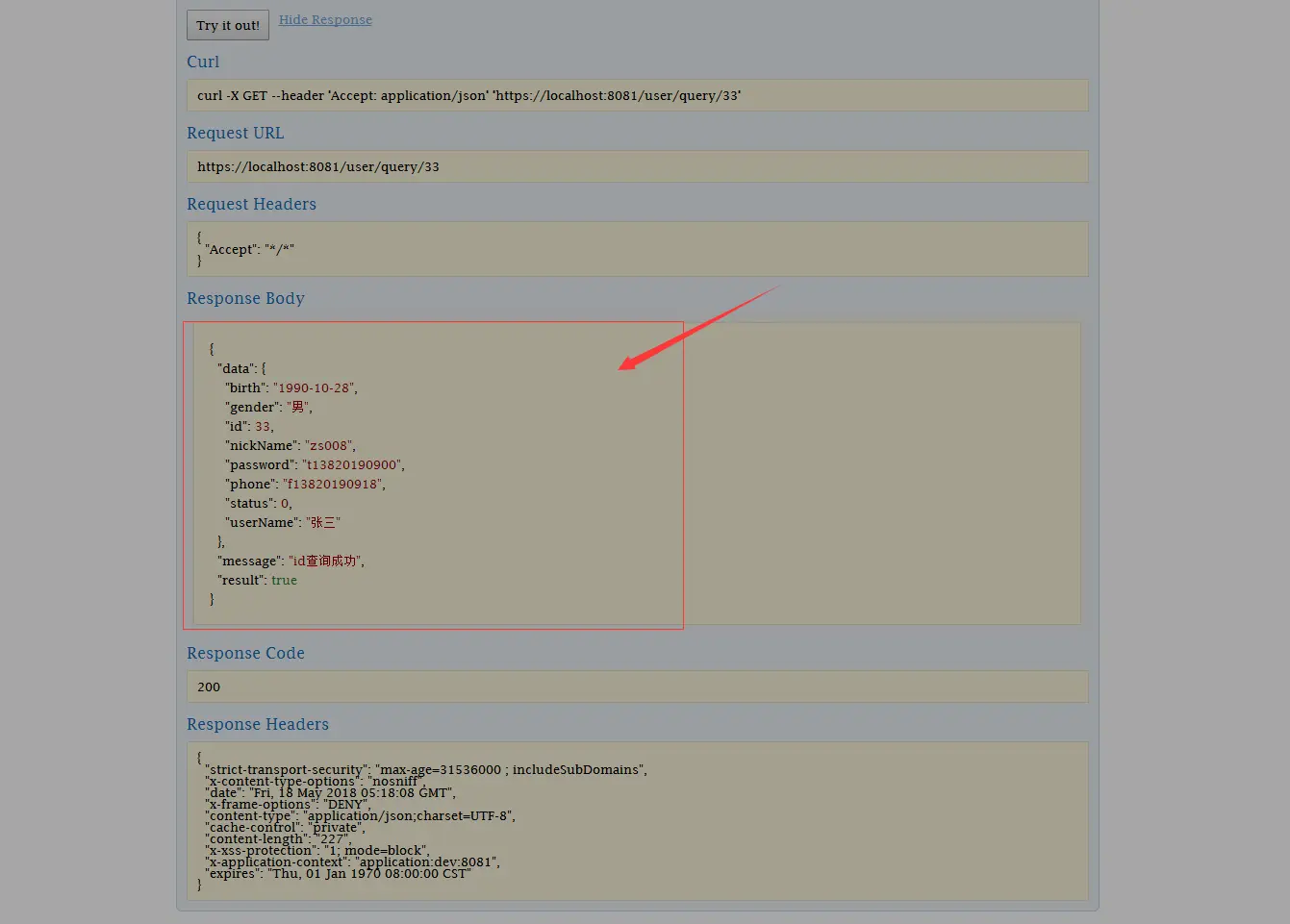Click the Request URL heading

click(x=236, y=133)
